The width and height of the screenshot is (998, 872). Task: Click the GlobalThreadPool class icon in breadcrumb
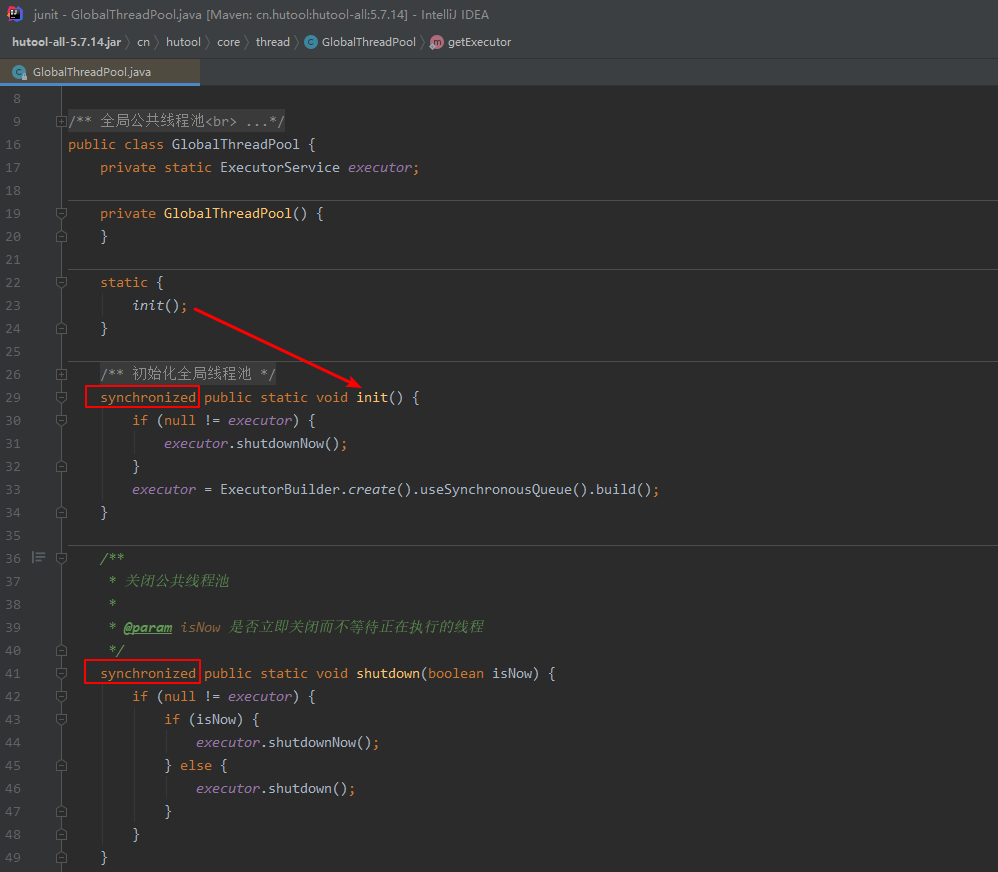(x=311, y=42)
